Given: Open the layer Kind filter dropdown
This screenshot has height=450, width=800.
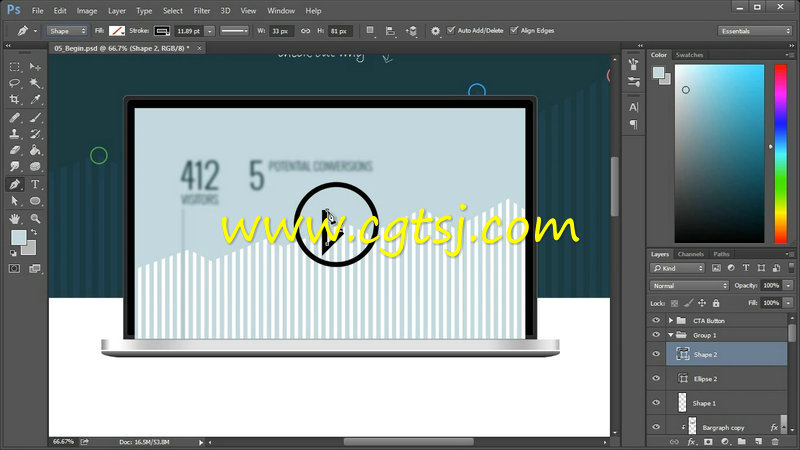Looking at the screenshot, I should click(677, 268).
